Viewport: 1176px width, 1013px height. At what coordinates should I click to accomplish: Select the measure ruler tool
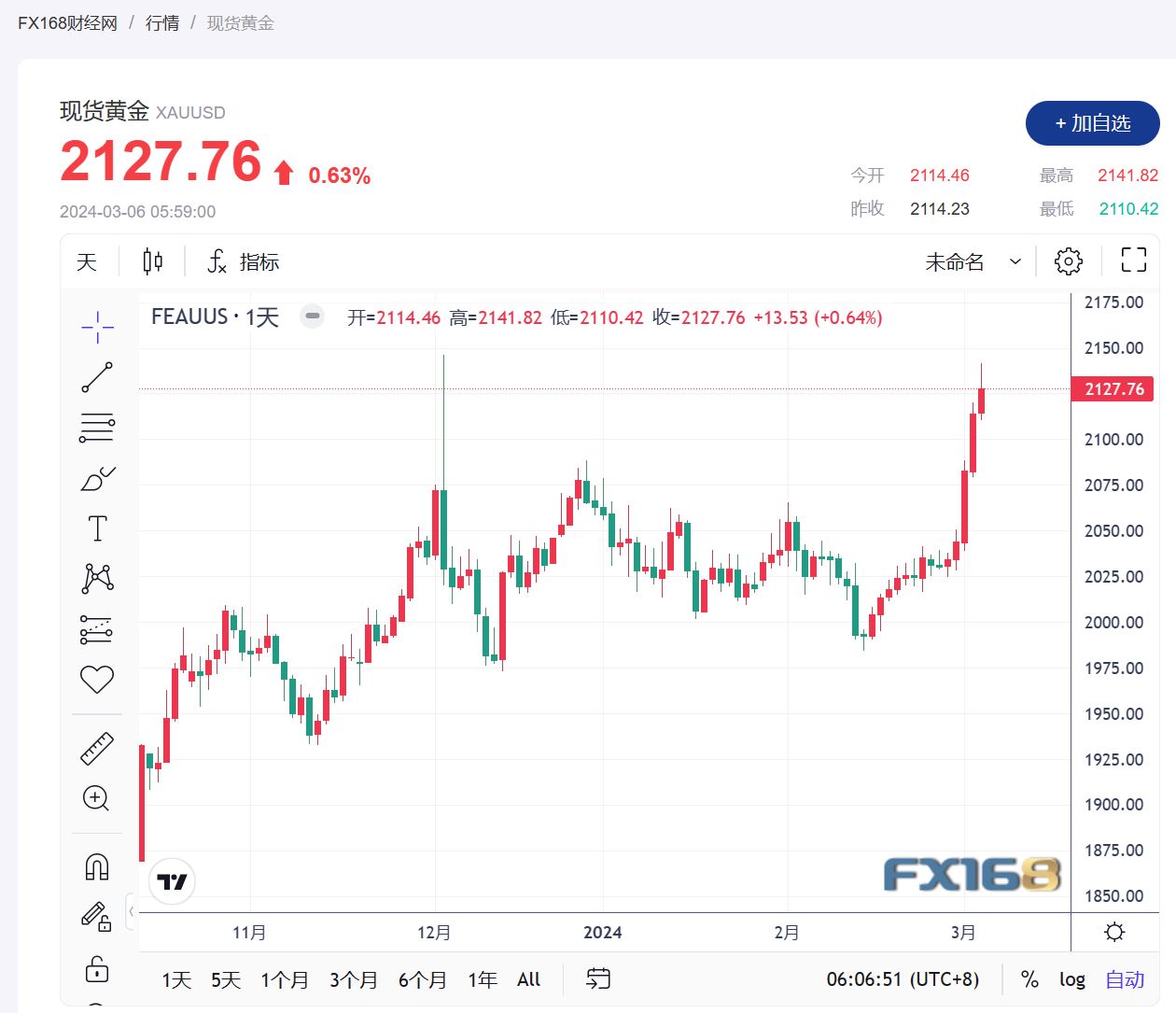point(96,748)
